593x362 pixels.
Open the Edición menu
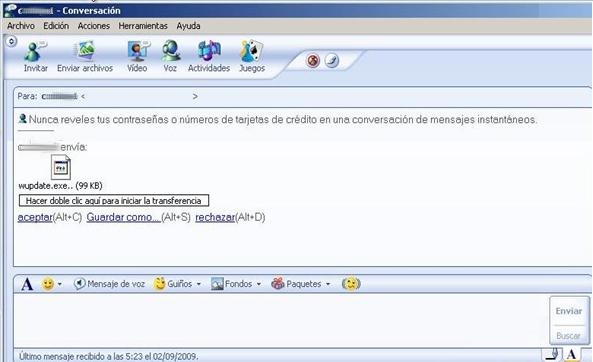tap(56, 26)
